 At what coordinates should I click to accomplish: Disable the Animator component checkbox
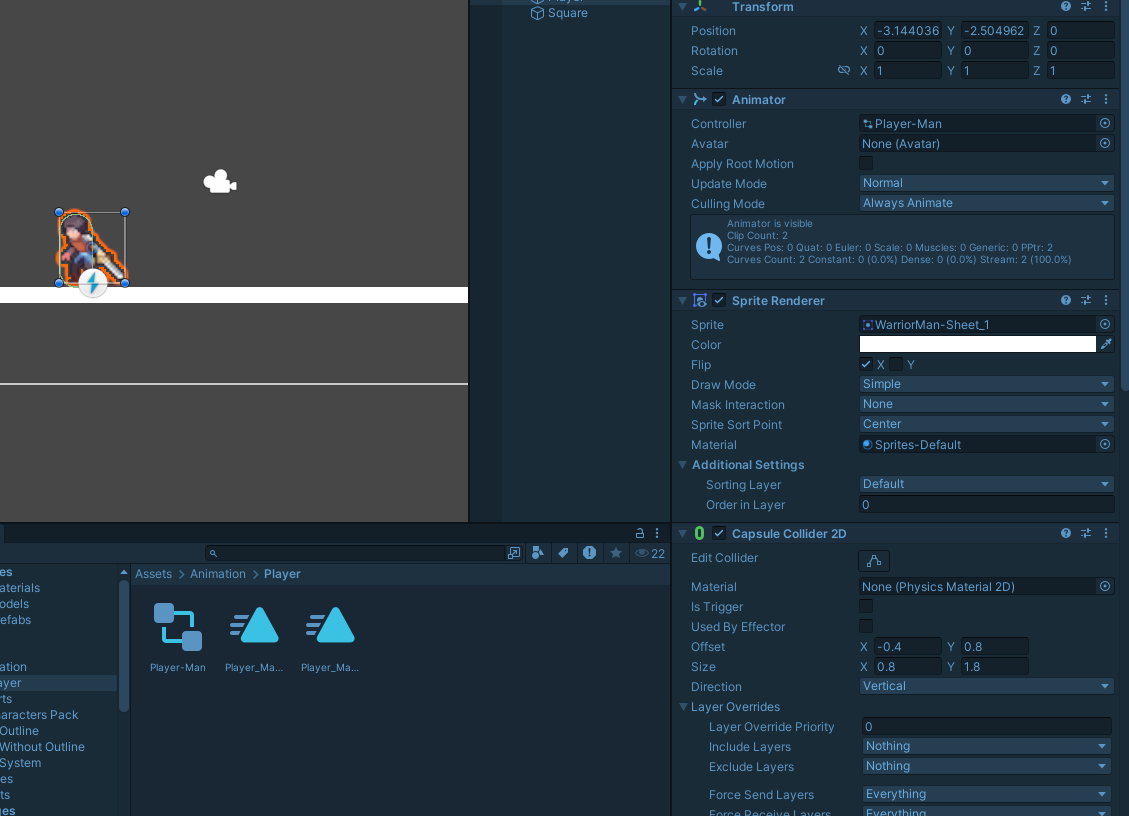point(719,99)
